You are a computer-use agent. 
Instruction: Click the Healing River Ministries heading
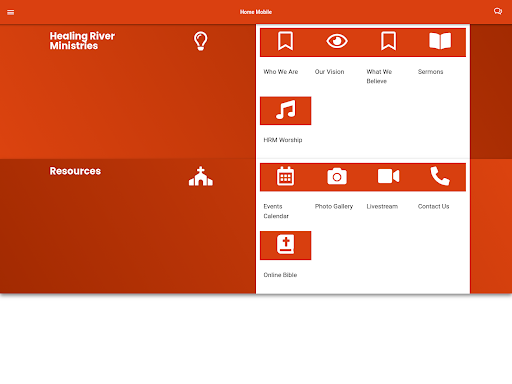coord(82,41)
